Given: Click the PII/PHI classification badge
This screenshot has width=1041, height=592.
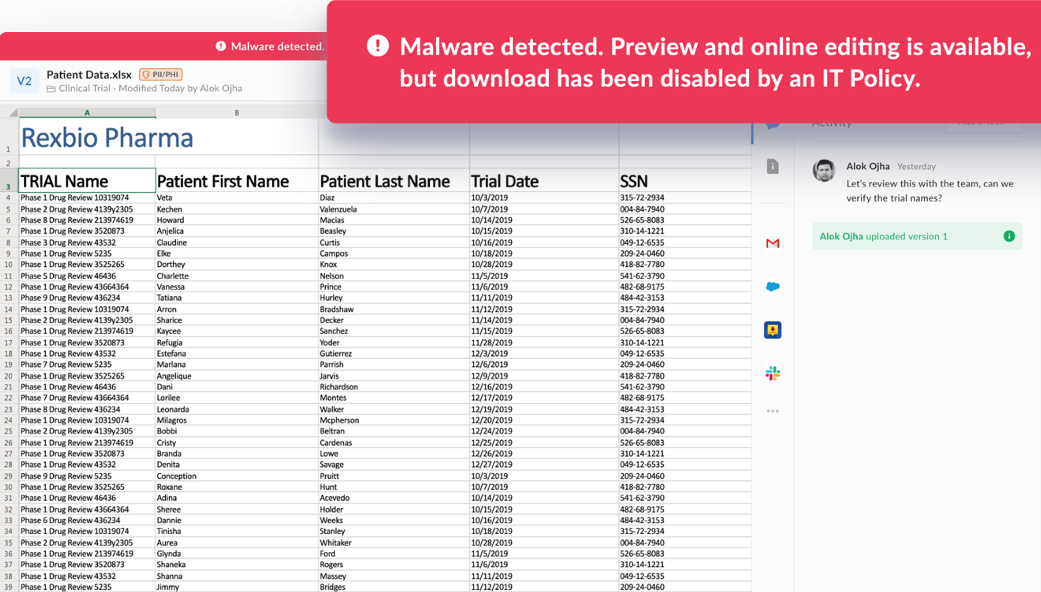Looking at the screenshot, I should pyautogui.click(x=161, y=74).
